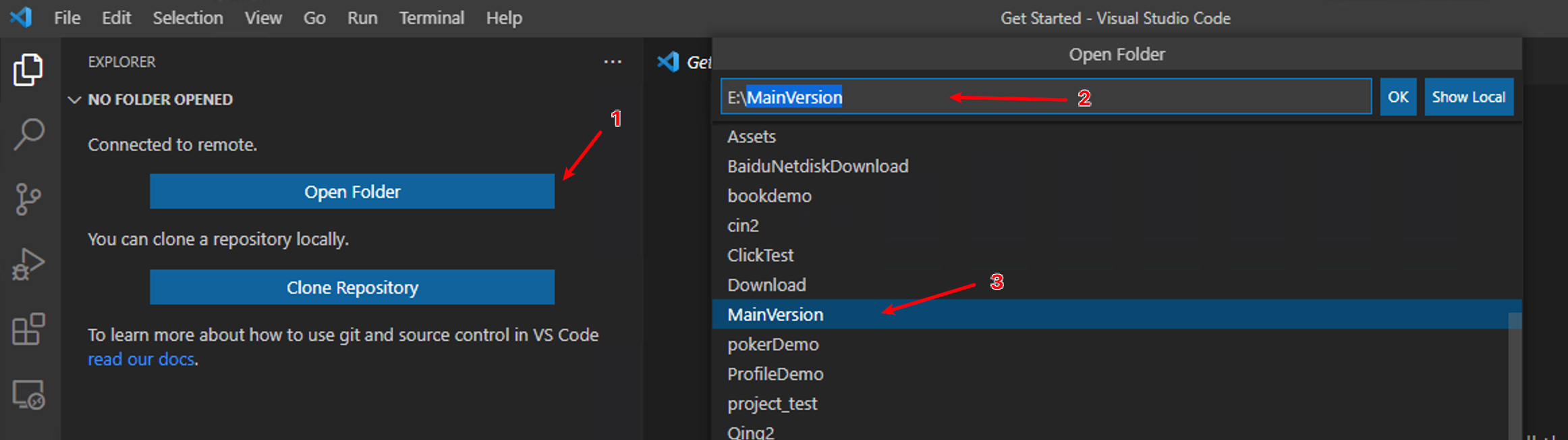Image resolution: width=1568 pixels, height=440 pixels.
Task: Focus the folder path input field
Action: point(1046,97)
